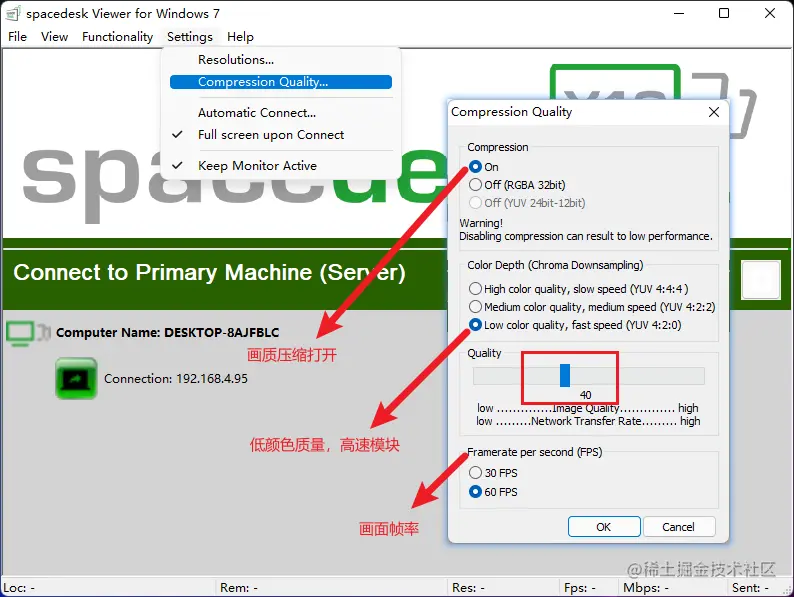Click the Loc status bar entry
The height and width of the screenshot is (597, 794).
pos(19,588)
